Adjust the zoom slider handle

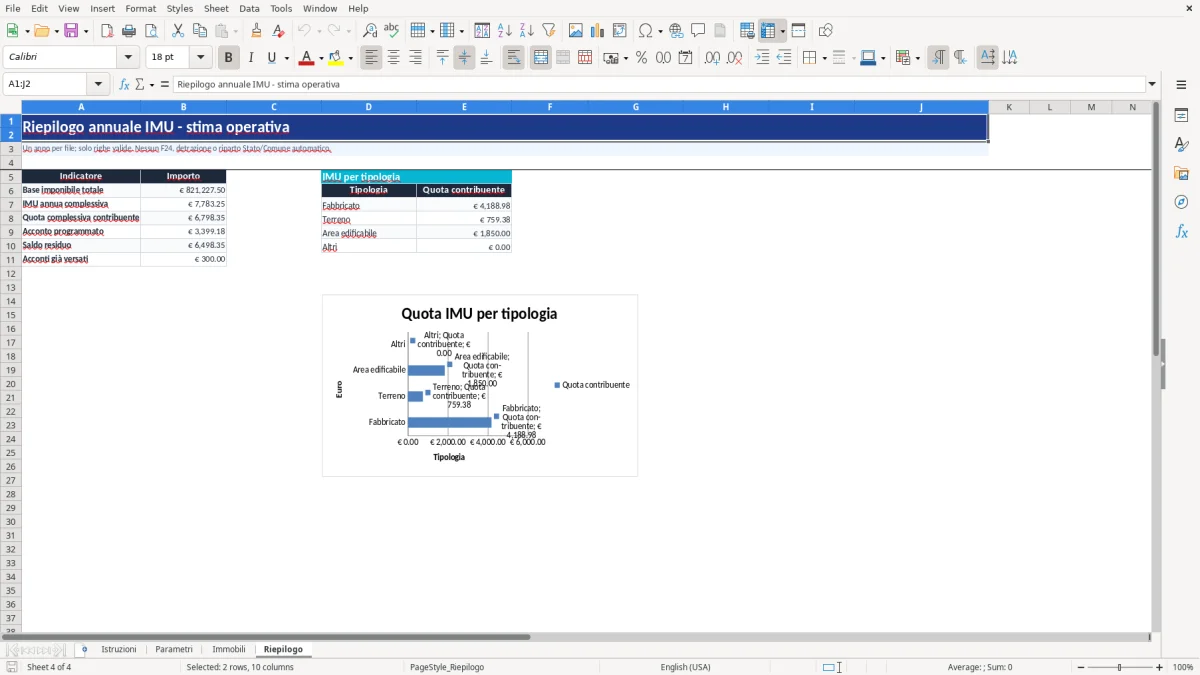(1119, 667)
